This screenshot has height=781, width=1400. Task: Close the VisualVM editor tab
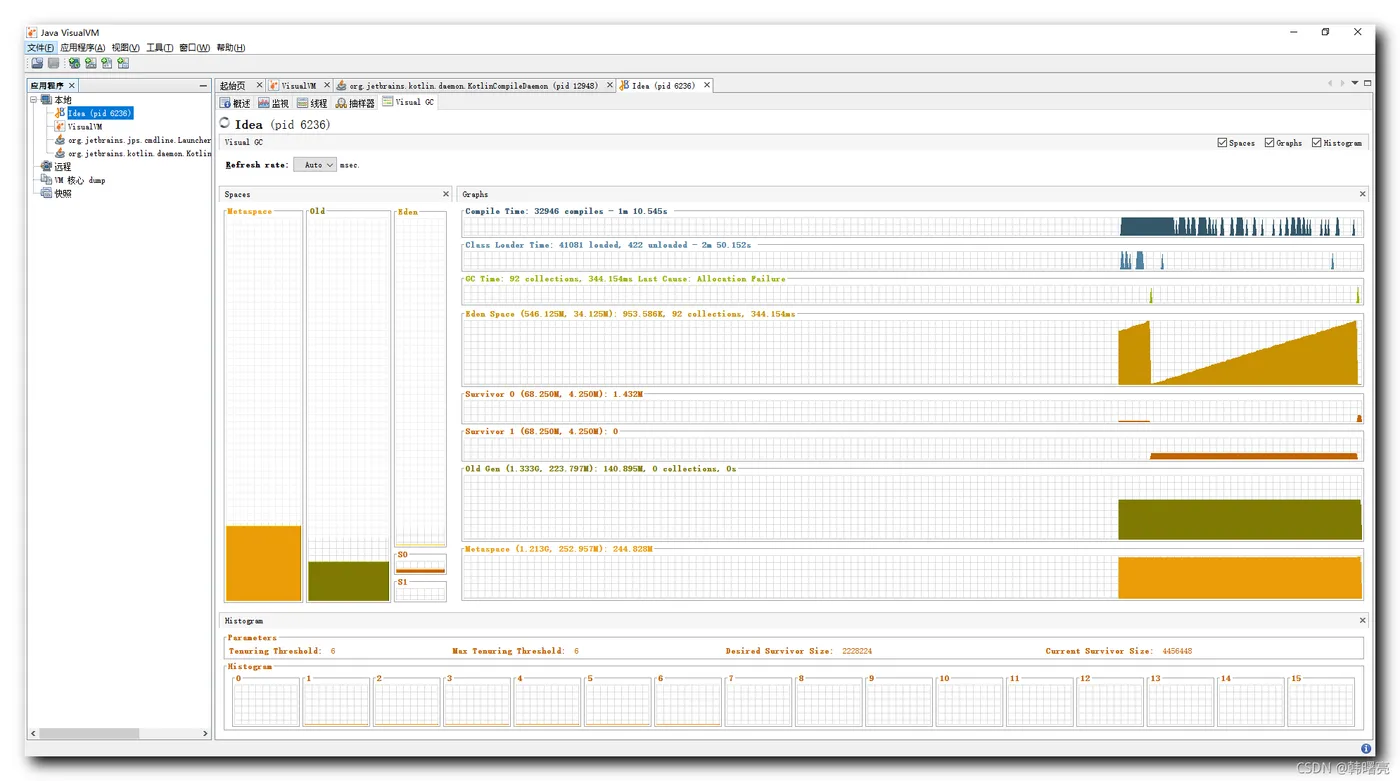[x=327, y=85]
